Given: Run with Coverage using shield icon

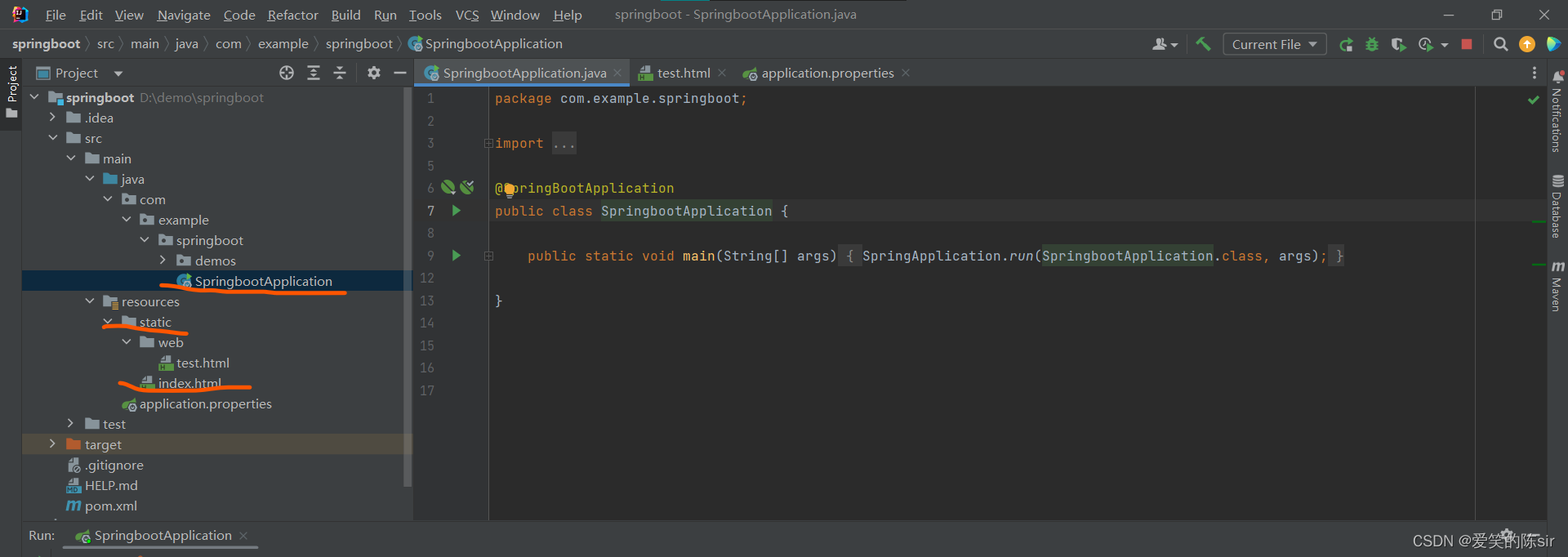Looking at the screenshot, I should click(x=1398, y=44).
